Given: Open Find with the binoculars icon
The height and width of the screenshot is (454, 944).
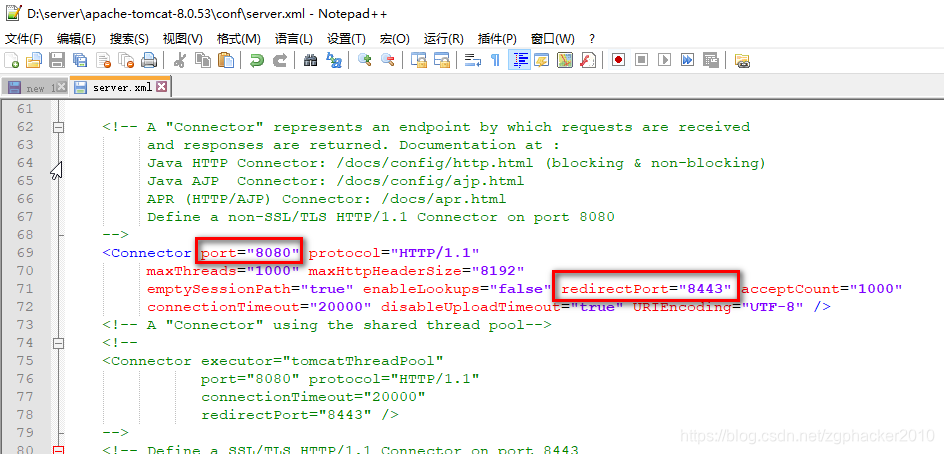Looking at the screenshot, I should click(x=311, y=60).
